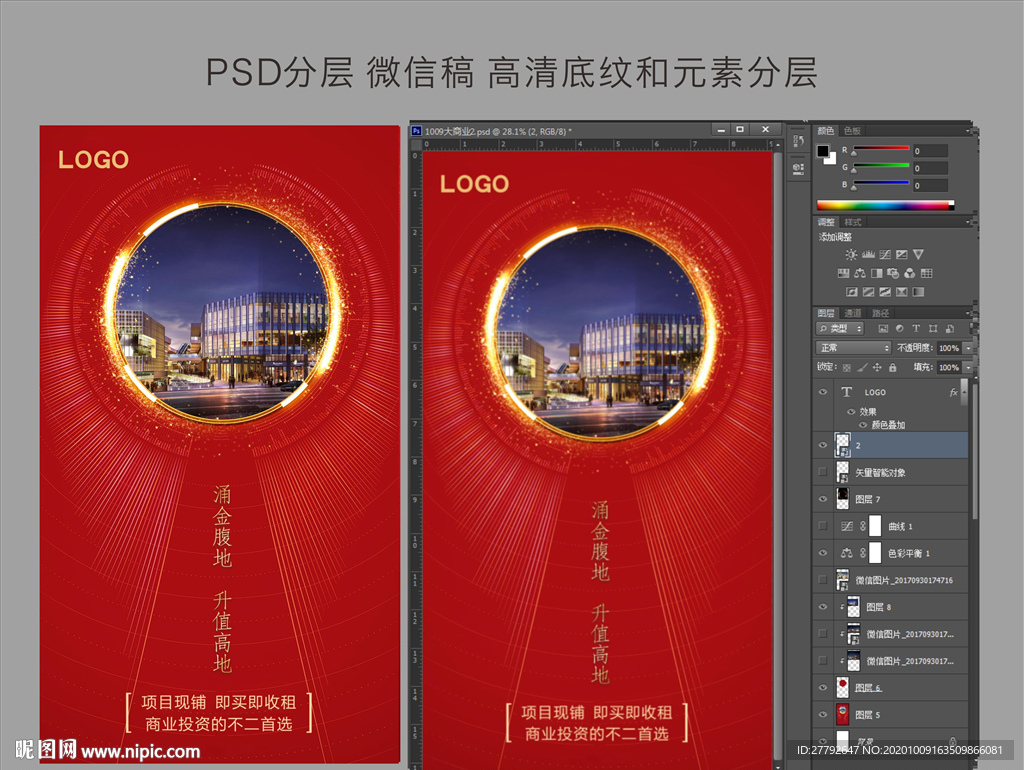The width and height of the screenshot is (1024, 770).
Task: Add a Color Lookup adjustment (grid icon)
Action: (x=927, y=273)
